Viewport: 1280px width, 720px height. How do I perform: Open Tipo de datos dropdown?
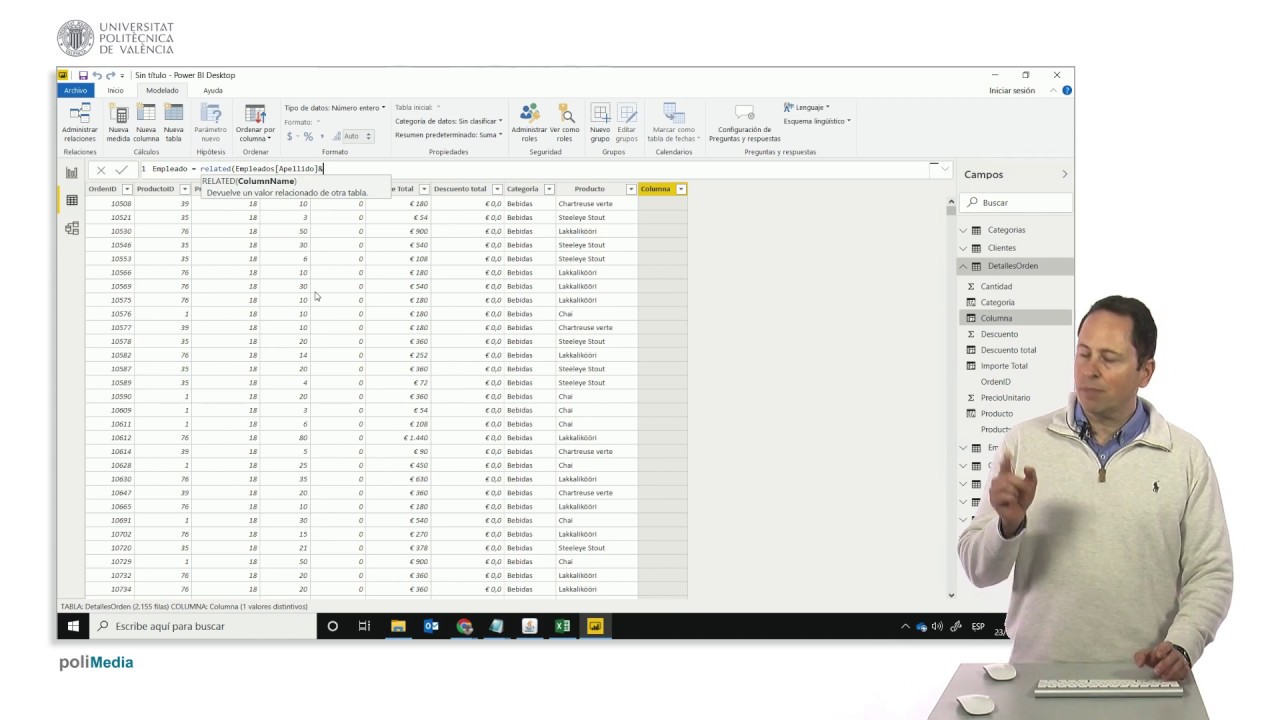coord(335,107)
